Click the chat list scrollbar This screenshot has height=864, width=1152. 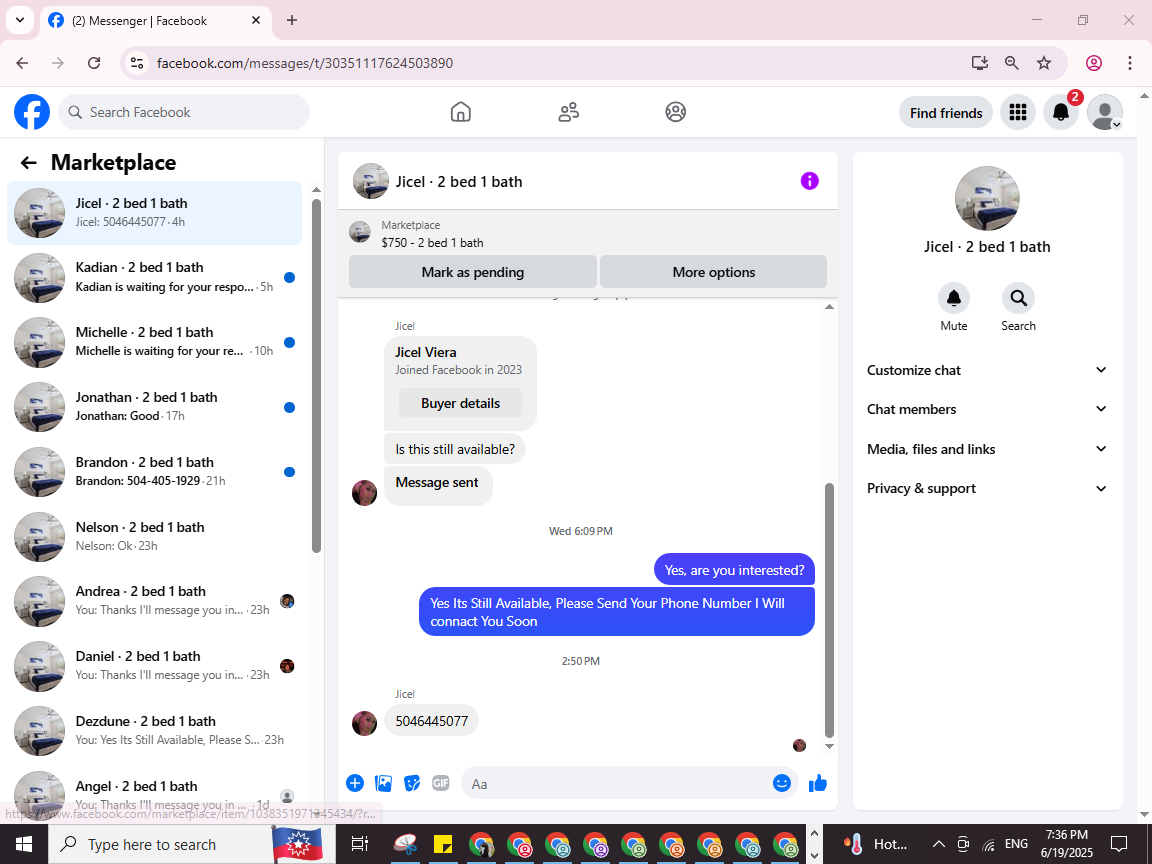[x=316, y=375]
